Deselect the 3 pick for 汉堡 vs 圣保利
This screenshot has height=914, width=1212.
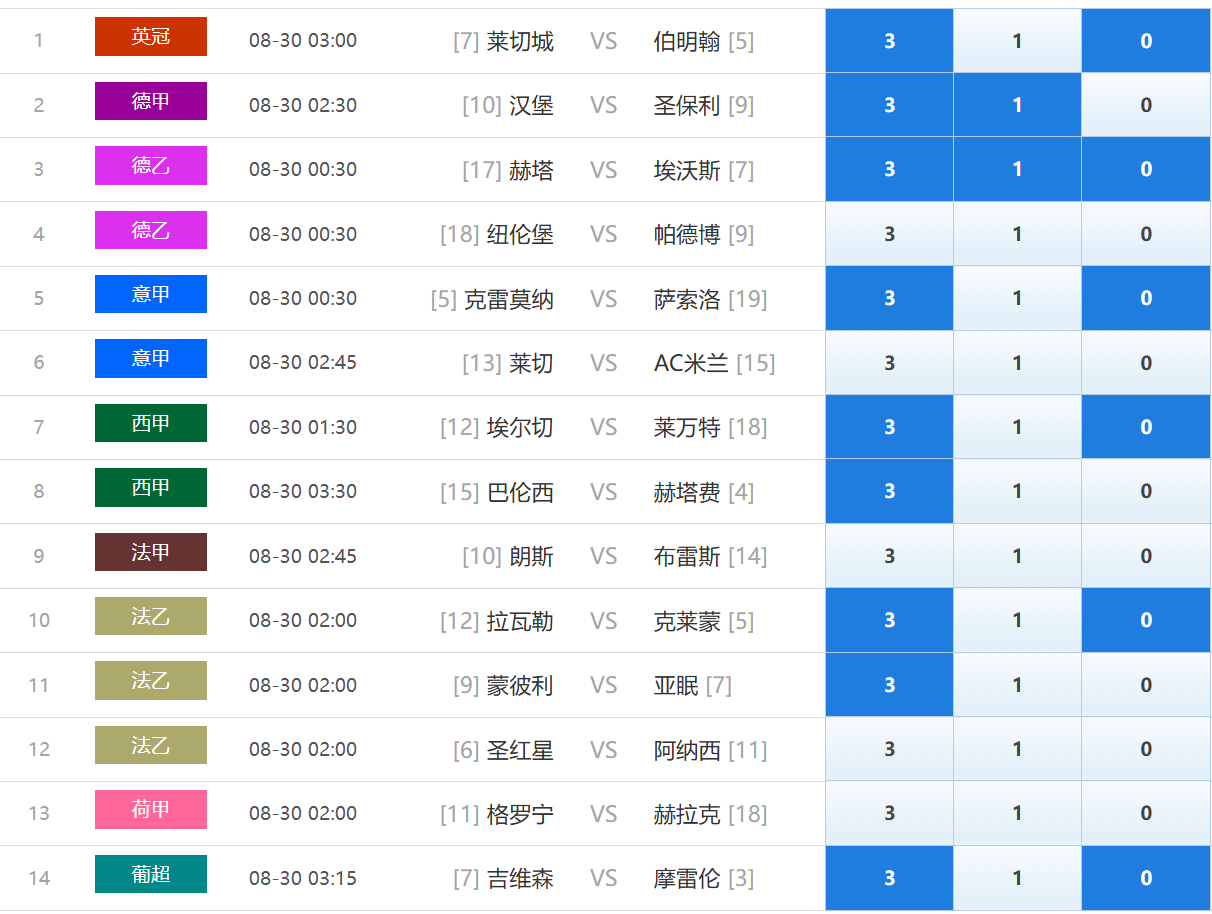pos(889,105)
